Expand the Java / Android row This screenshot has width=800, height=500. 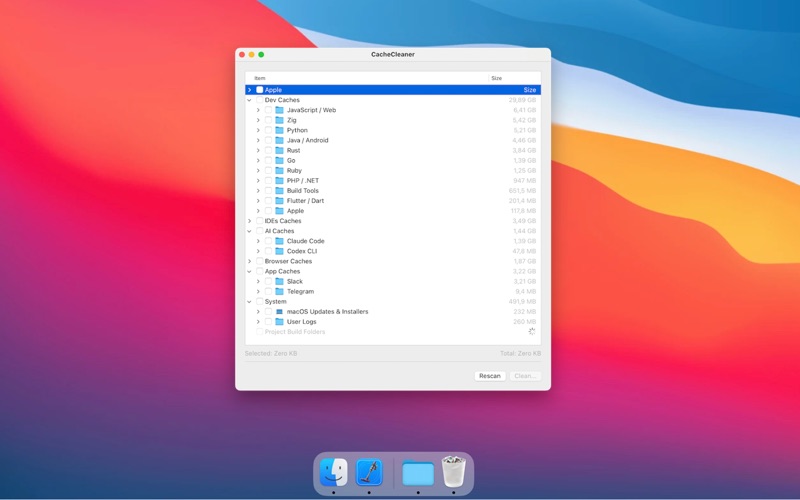pos(258,140)
